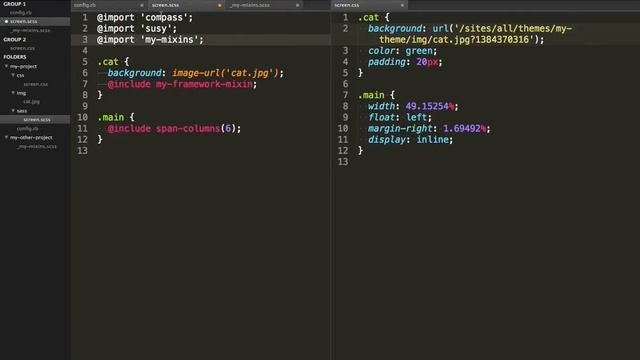Click .cat selector in screen.css pane
Screen dimensions: 640x360
(x=368, y=18)
